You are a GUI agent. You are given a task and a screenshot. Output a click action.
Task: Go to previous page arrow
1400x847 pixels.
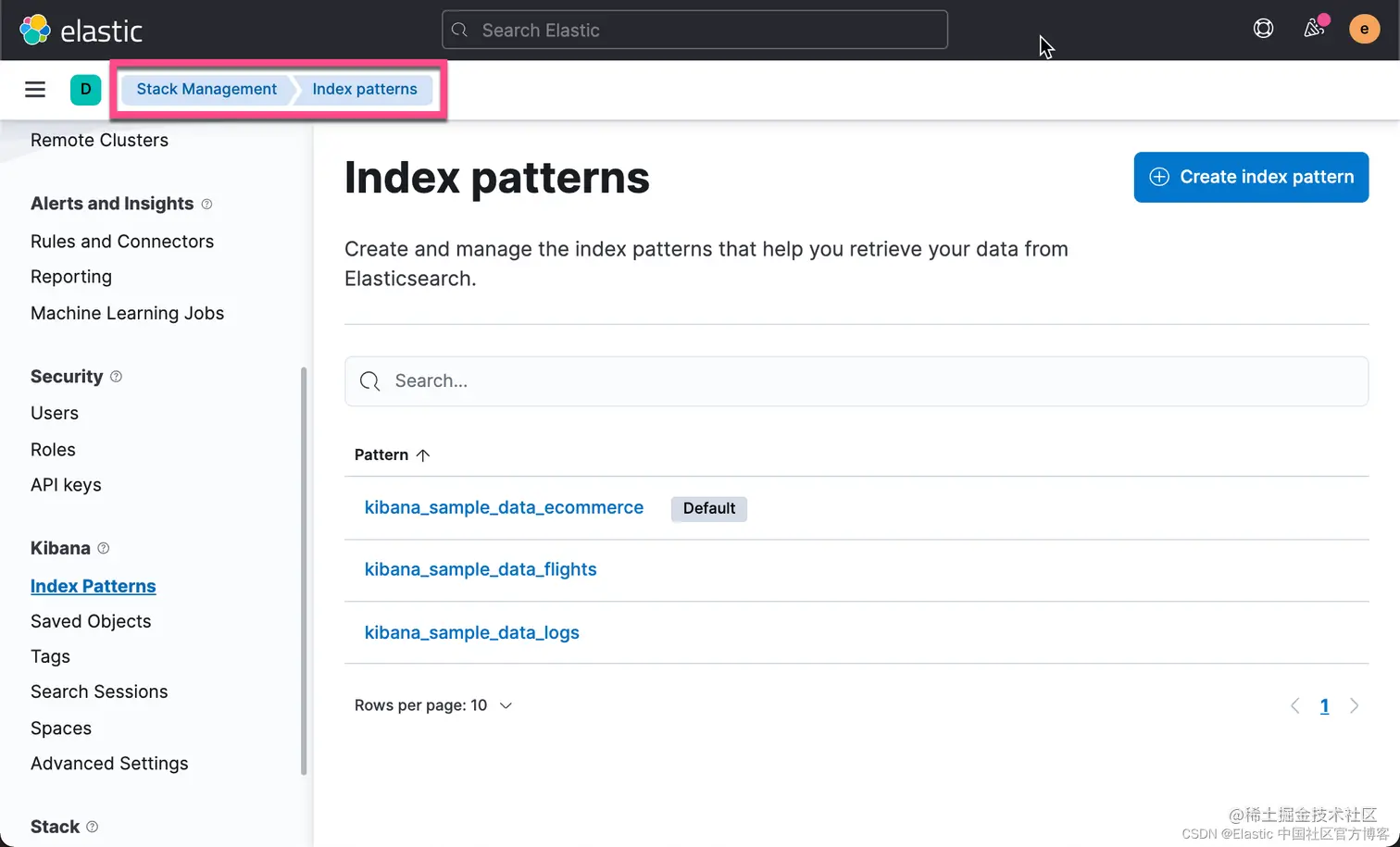point(1295,705)
